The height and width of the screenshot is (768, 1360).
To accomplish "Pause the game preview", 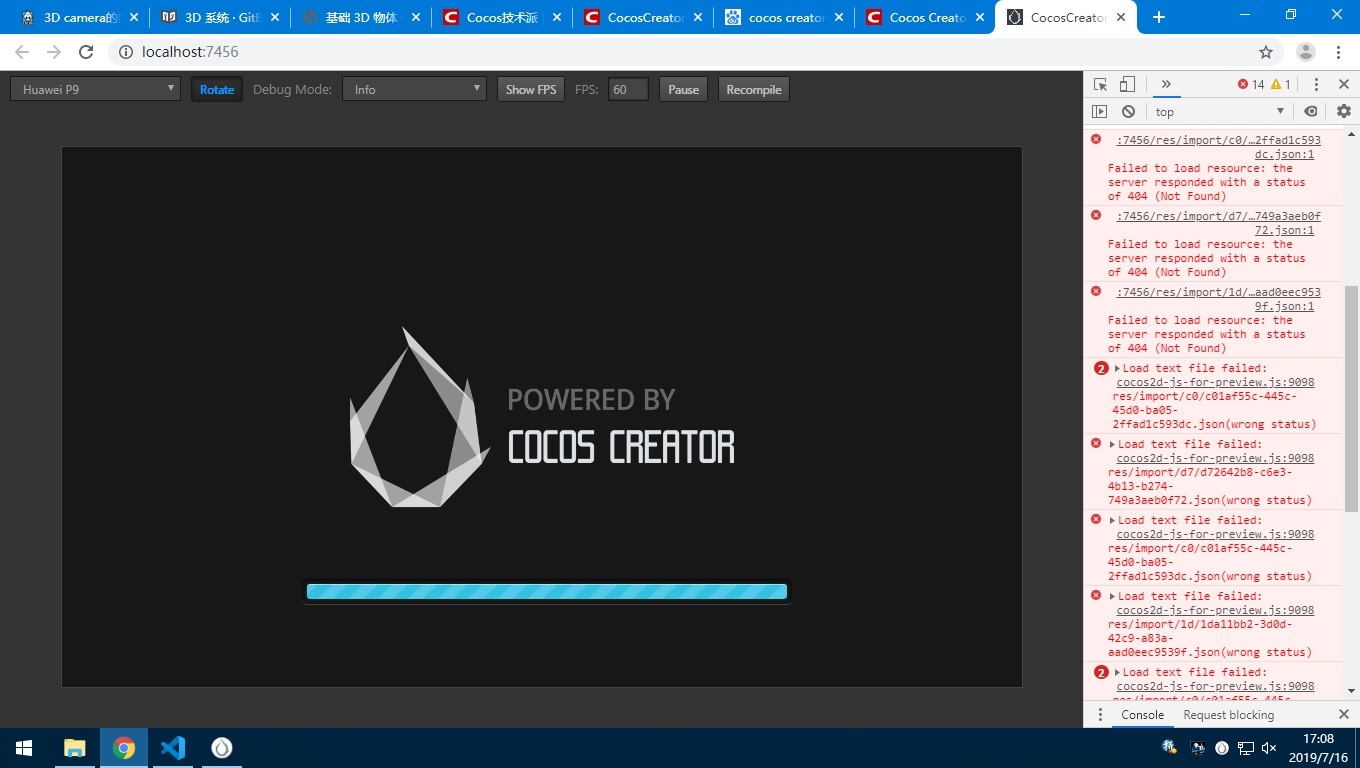I will point(683,89).
